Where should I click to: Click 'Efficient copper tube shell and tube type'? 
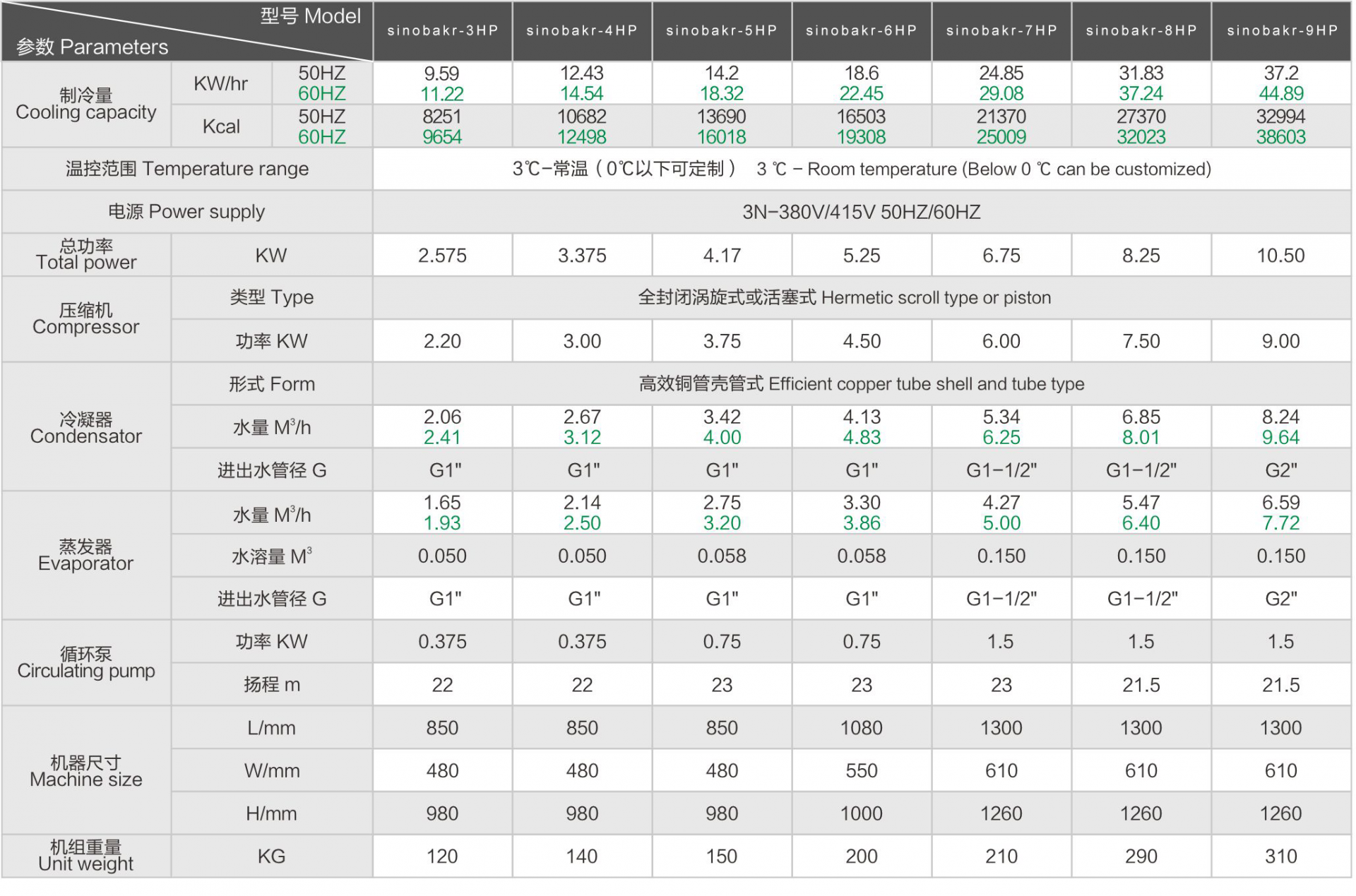click(927, 384)
